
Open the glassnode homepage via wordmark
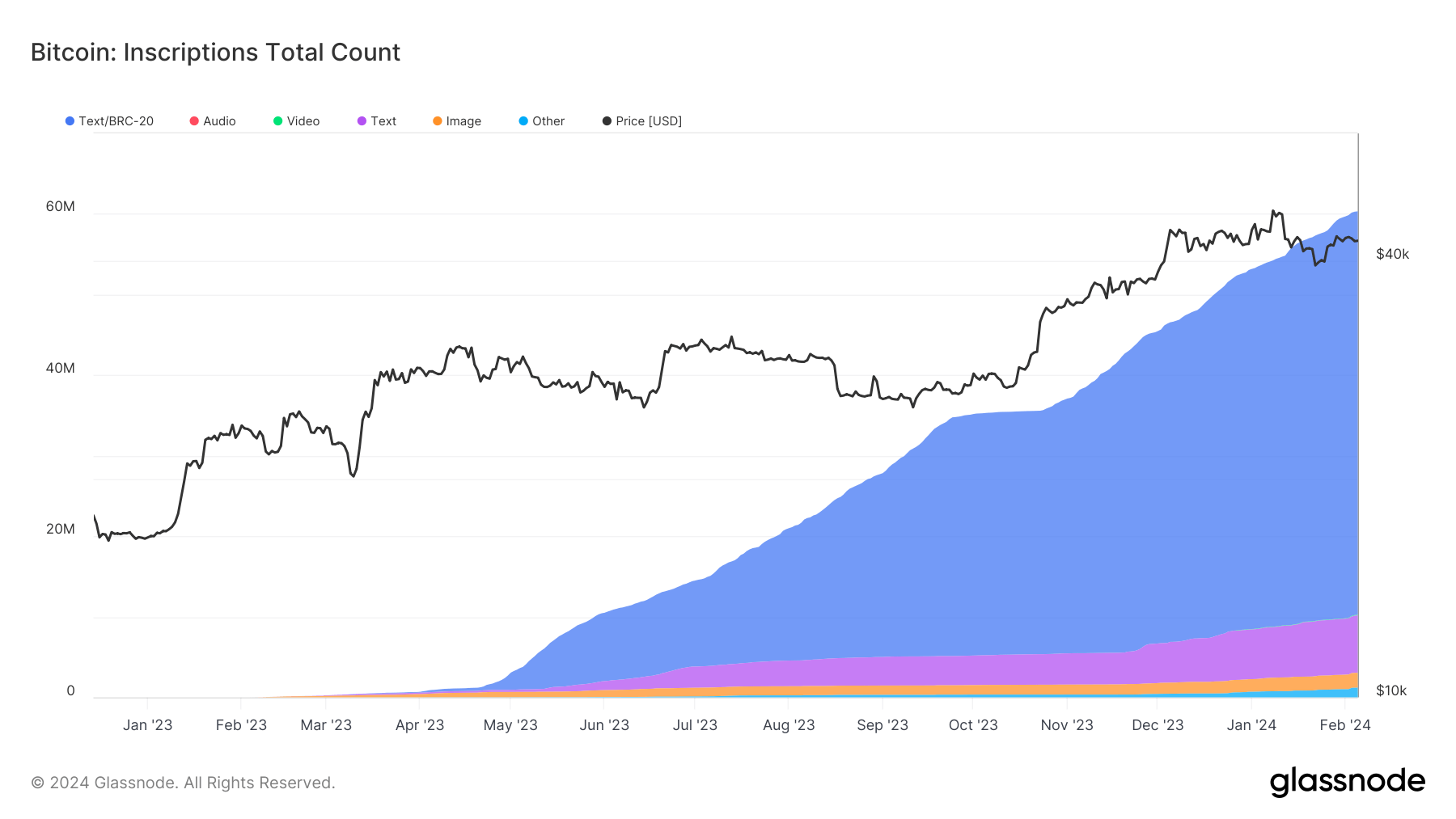[1348, 781]
